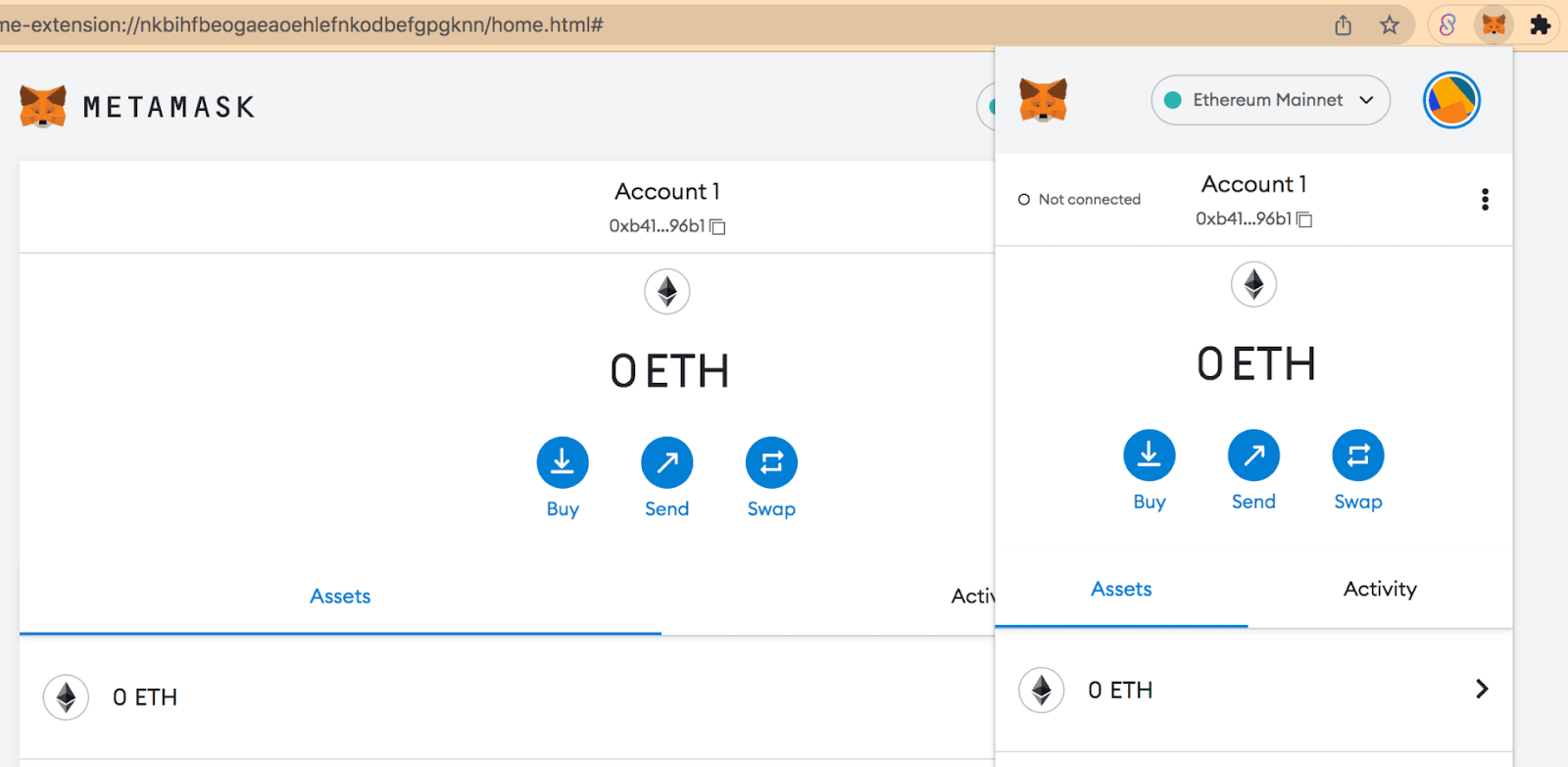
Task: Click the 0xb41...96b1 address text in main page
Action: coord(657,226)
